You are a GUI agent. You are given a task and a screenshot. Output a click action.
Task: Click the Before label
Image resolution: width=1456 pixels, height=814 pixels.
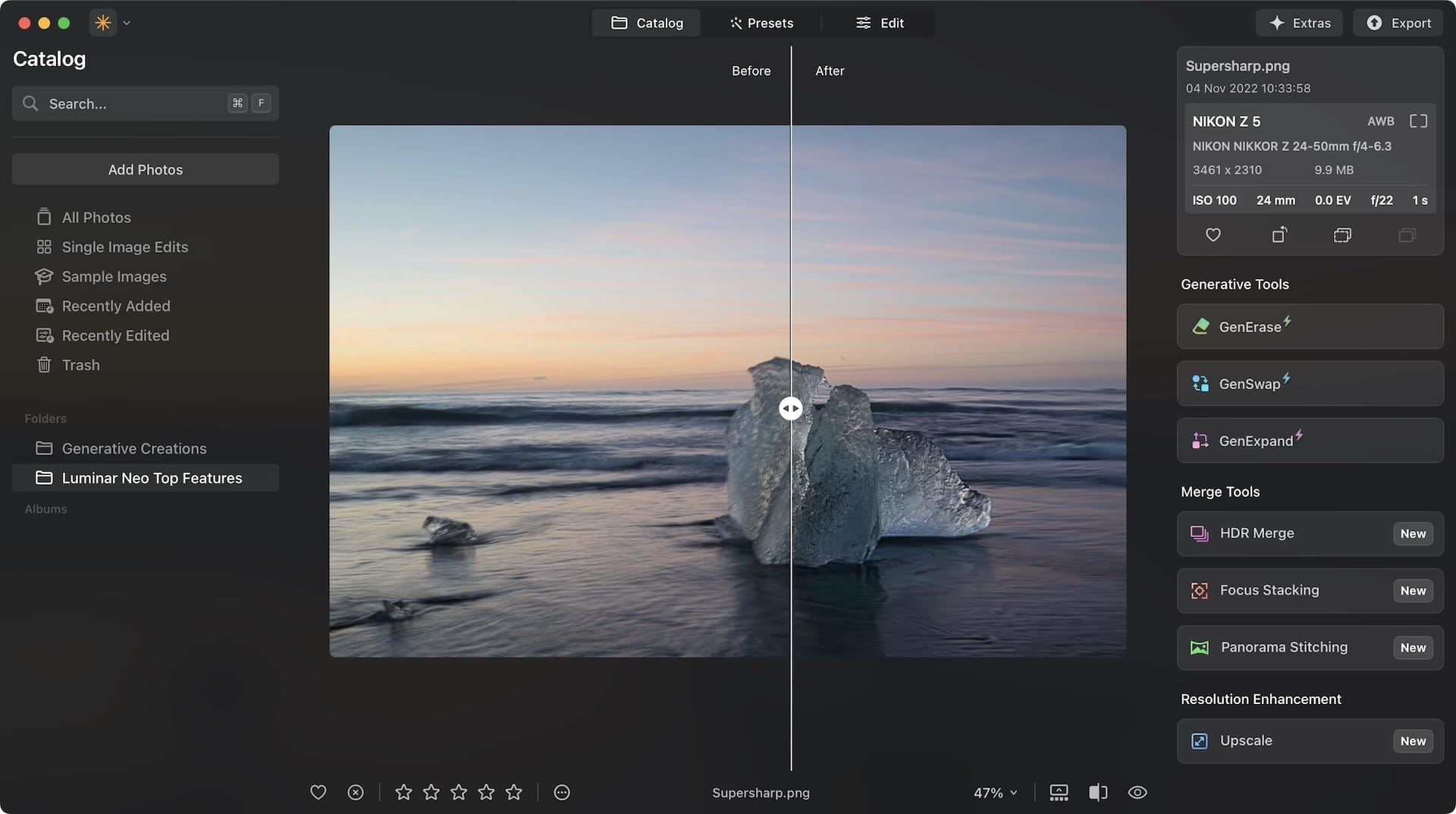click(x=751, y=71)
